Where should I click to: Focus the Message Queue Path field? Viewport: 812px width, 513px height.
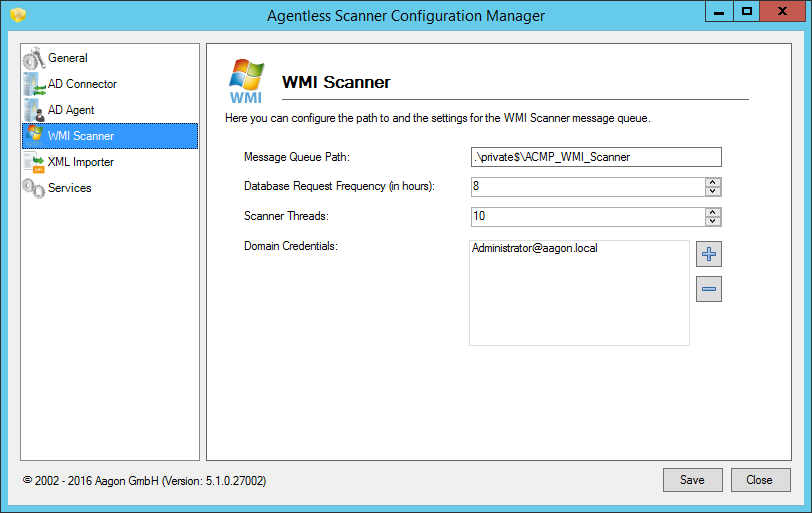tap(596, 157)
